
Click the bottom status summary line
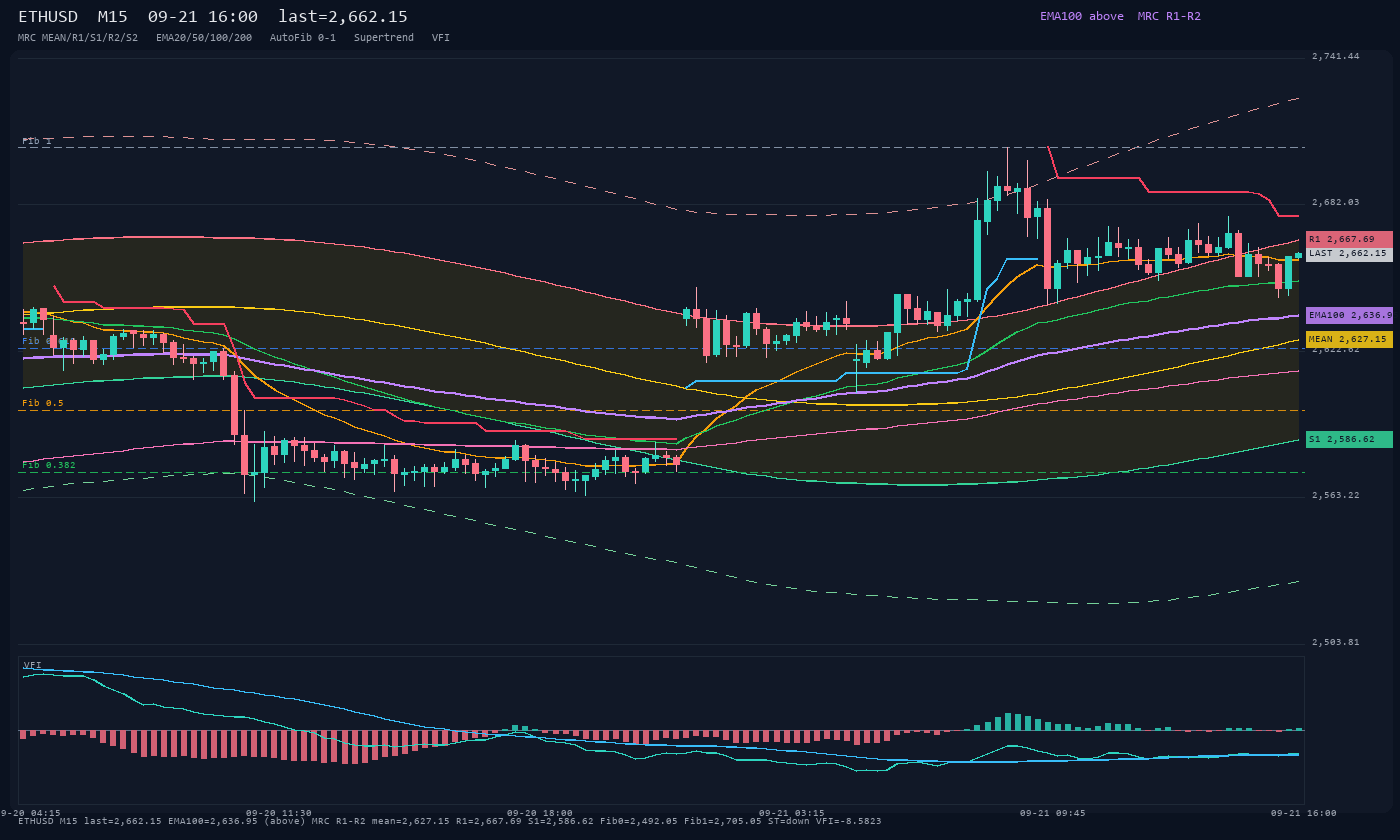450,821
